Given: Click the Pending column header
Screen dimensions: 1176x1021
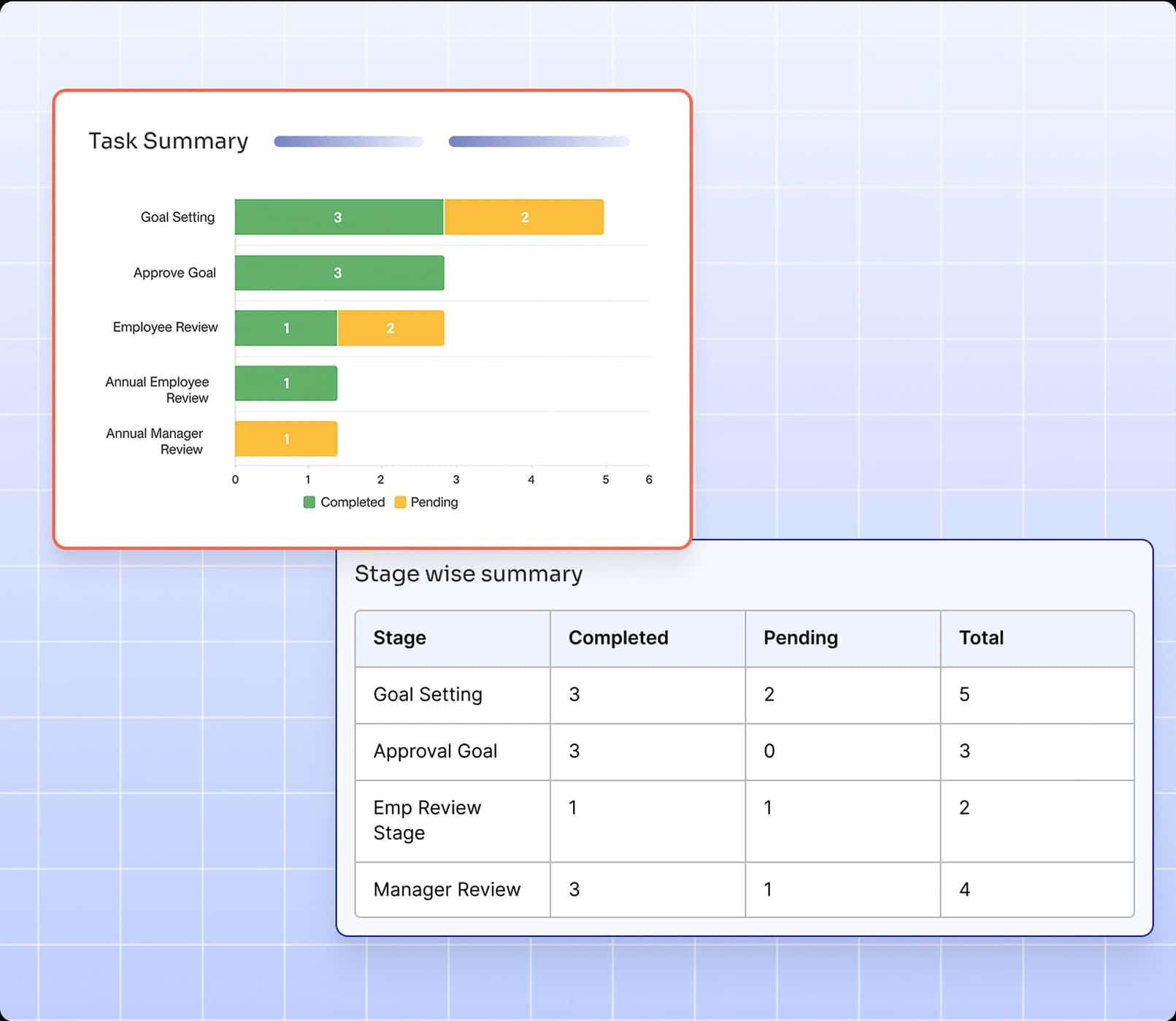Looking at the screenshot, I should pos(801,637).
